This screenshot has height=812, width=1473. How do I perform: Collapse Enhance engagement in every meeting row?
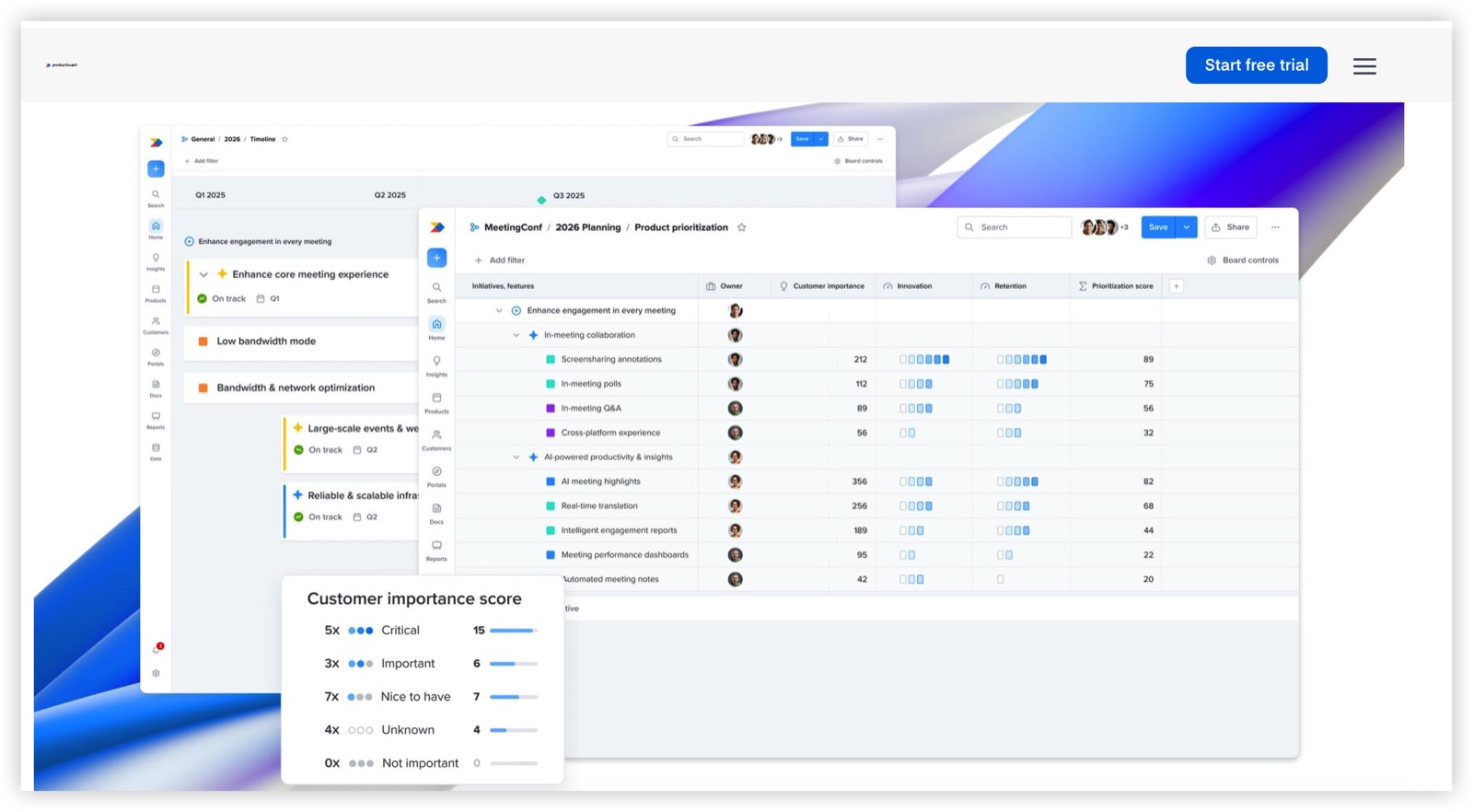click(499, 311)
